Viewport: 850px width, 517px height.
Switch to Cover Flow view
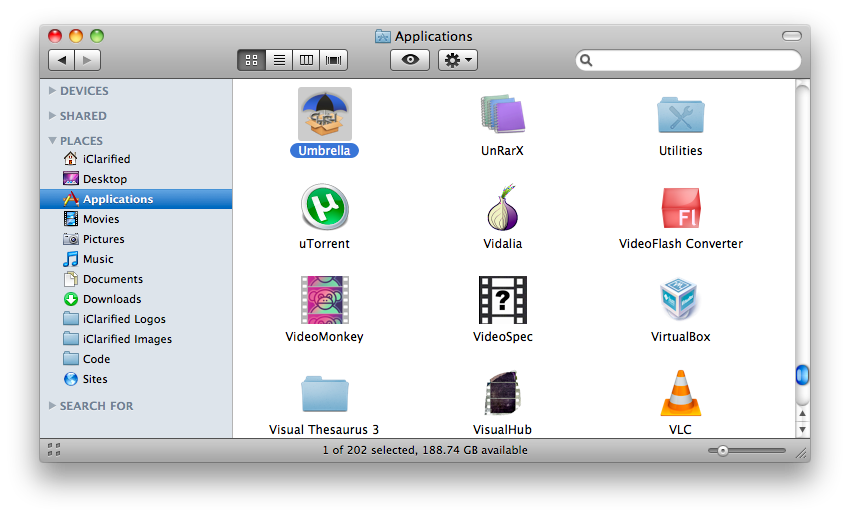pyautogui.click(x=333, y=60)
